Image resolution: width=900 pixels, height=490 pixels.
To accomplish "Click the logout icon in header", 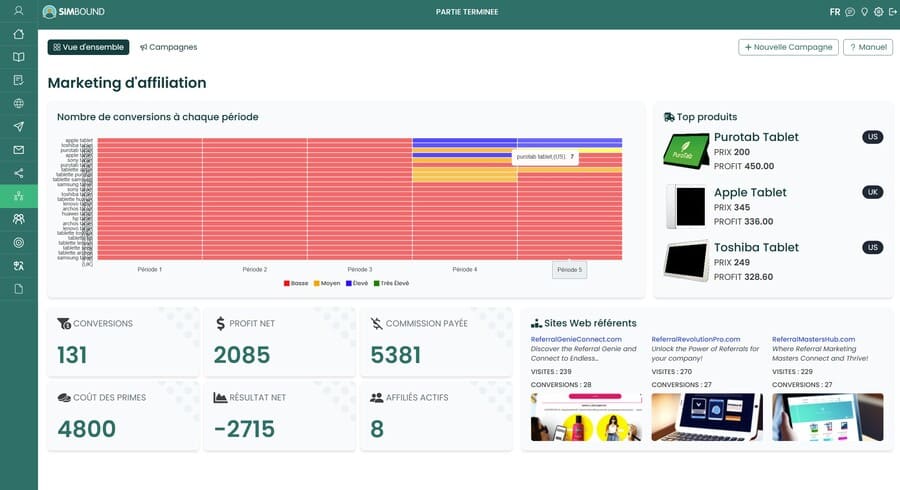I will (893, 11).
